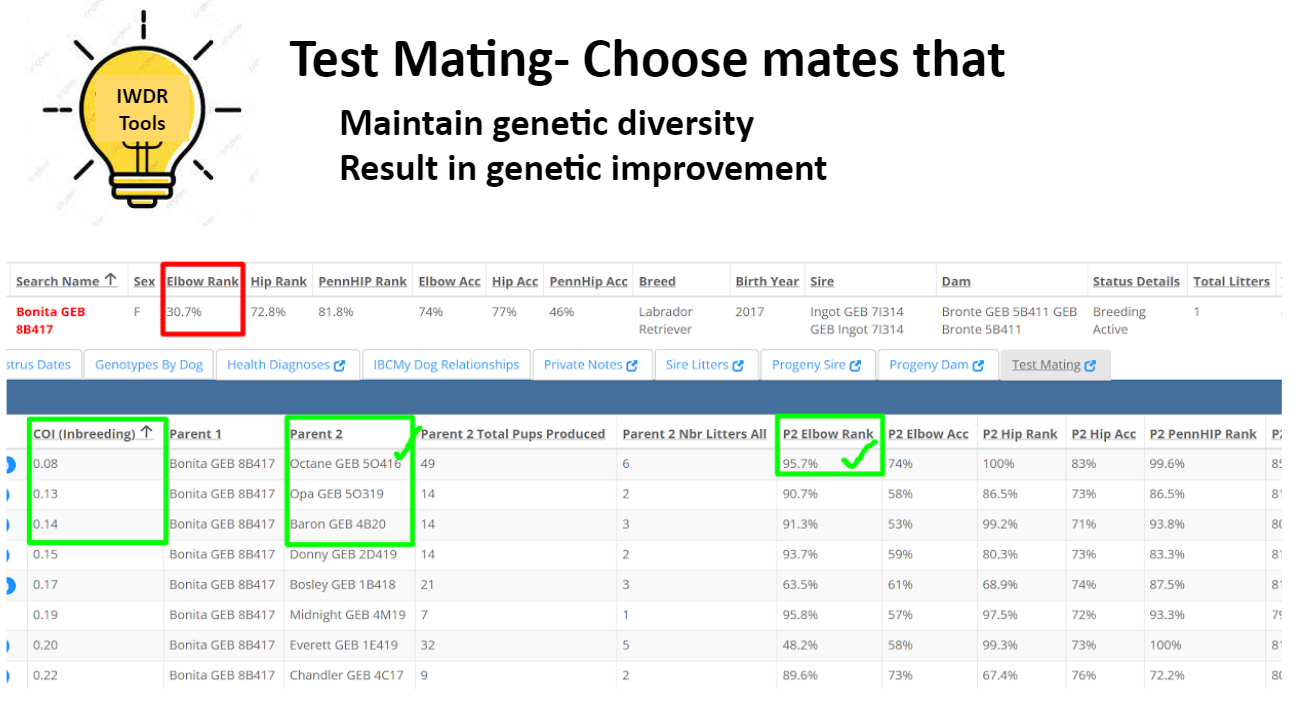Switch to Genotypes By Dog tab

[149, 365]
